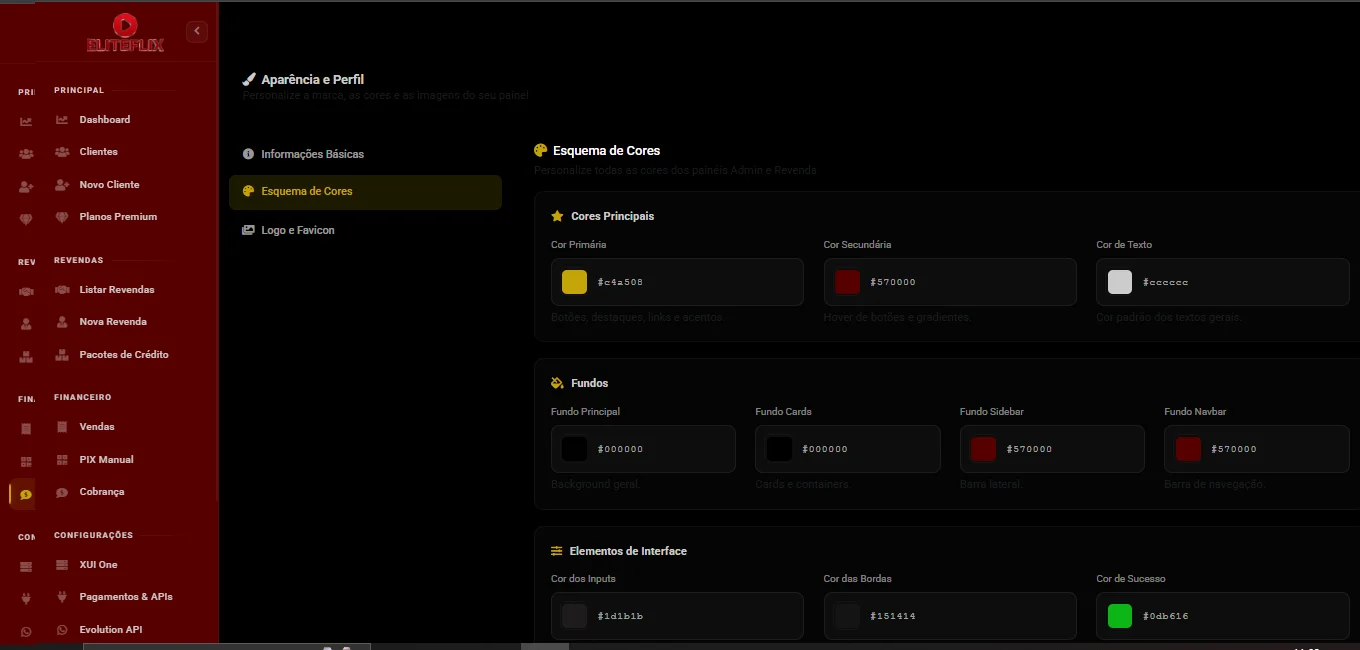Click the sliders icon beside Elementos de Interface
The image size is (1360, 650).
[x=557, y=551]
